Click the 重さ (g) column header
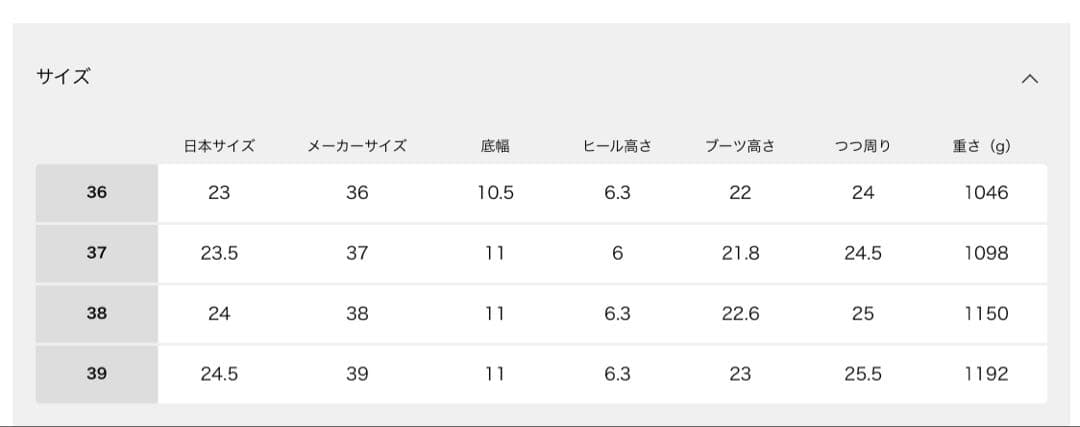 click(982, 146)
